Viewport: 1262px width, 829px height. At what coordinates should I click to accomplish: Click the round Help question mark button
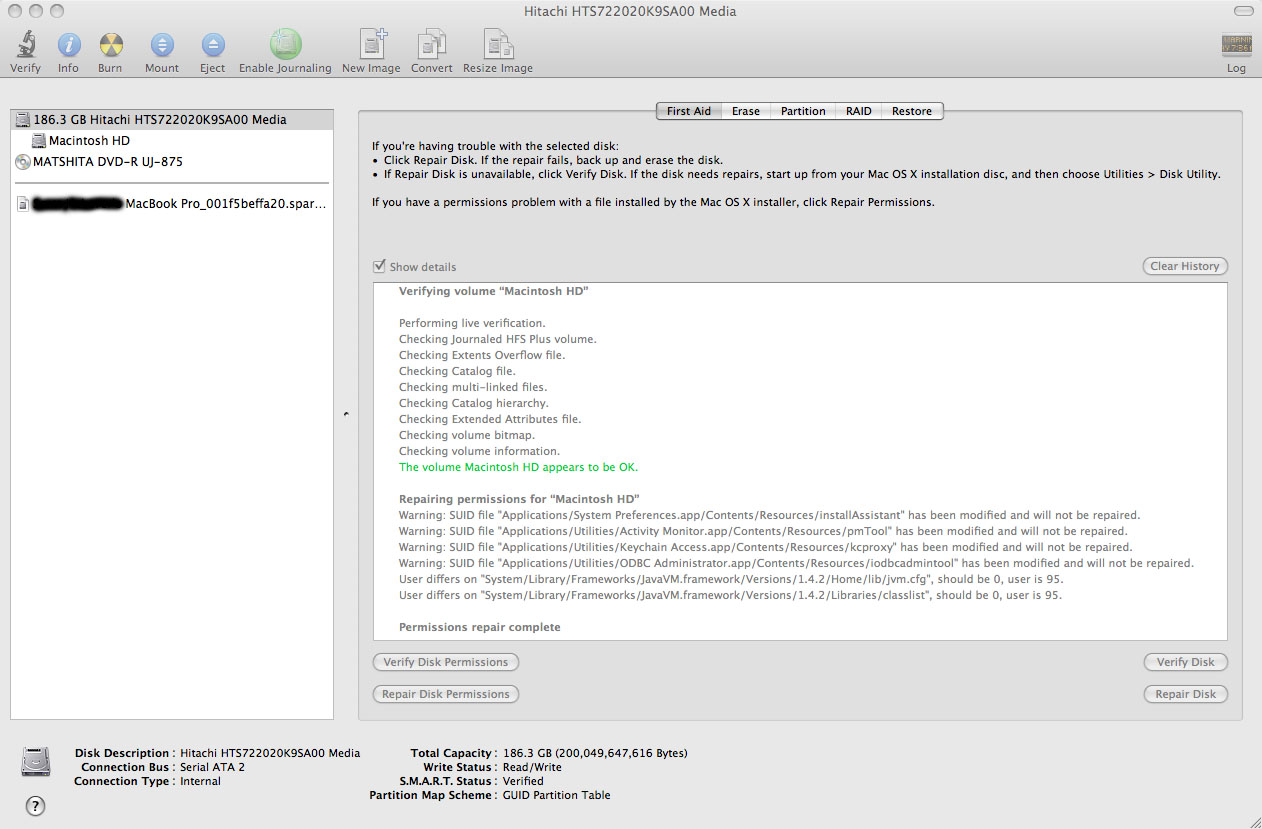click(34, 805)
